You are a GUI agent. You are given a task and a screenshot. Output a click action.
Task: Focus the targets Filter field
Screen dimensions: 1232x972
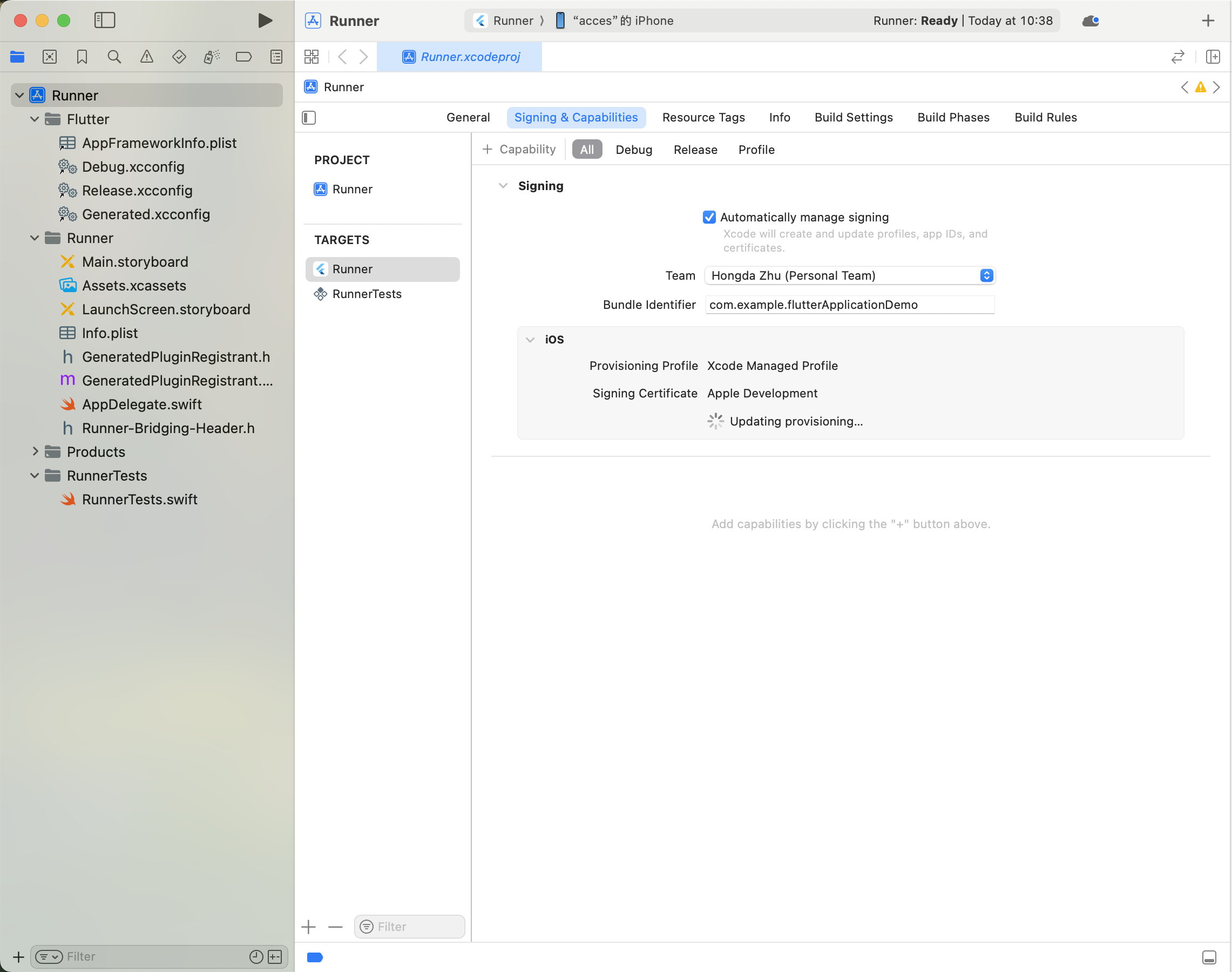coord(409,927)
